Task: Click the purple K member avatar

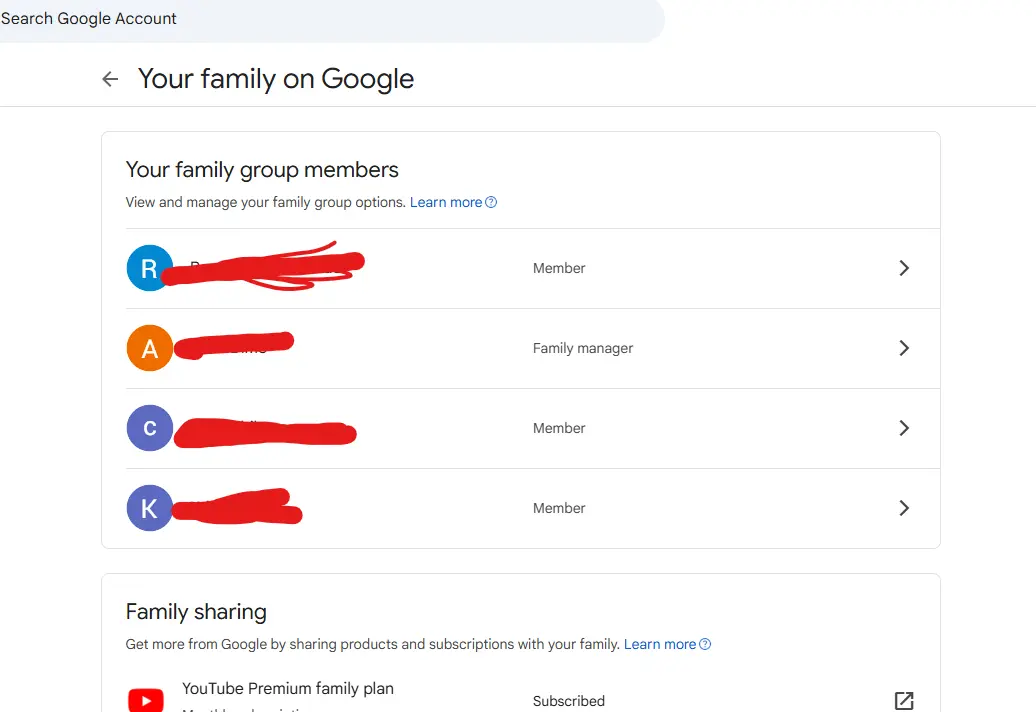Action: pyautogui.click(x=150, y=508)
